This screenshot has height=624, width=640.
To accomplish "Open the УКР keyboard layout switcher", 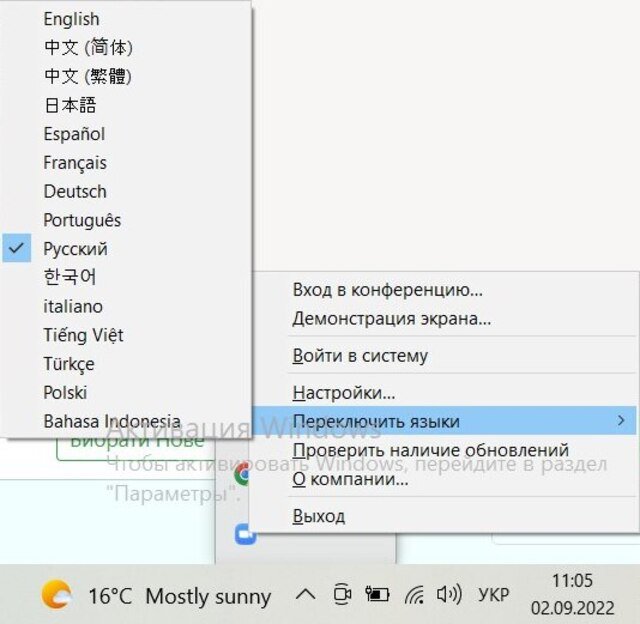I will pos(493,595).
